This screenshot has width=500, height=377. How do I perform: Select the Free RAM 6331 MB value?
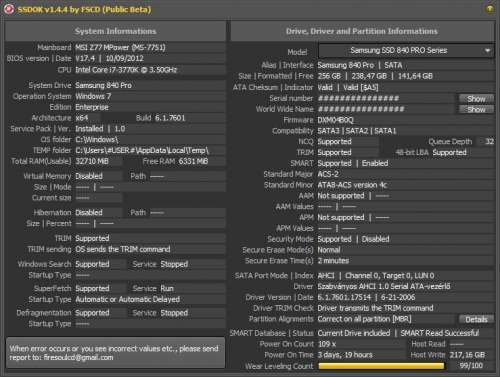click(x=193, y=161)
